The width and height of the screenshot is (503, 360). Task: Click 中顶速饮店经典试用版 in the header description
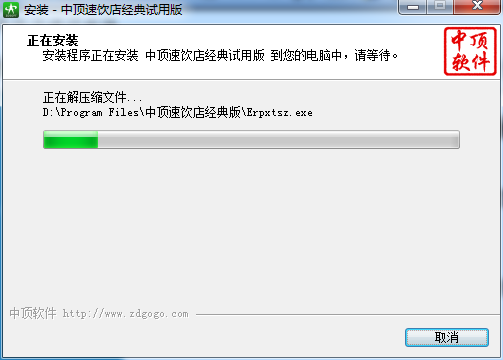[x=205, y=55]
